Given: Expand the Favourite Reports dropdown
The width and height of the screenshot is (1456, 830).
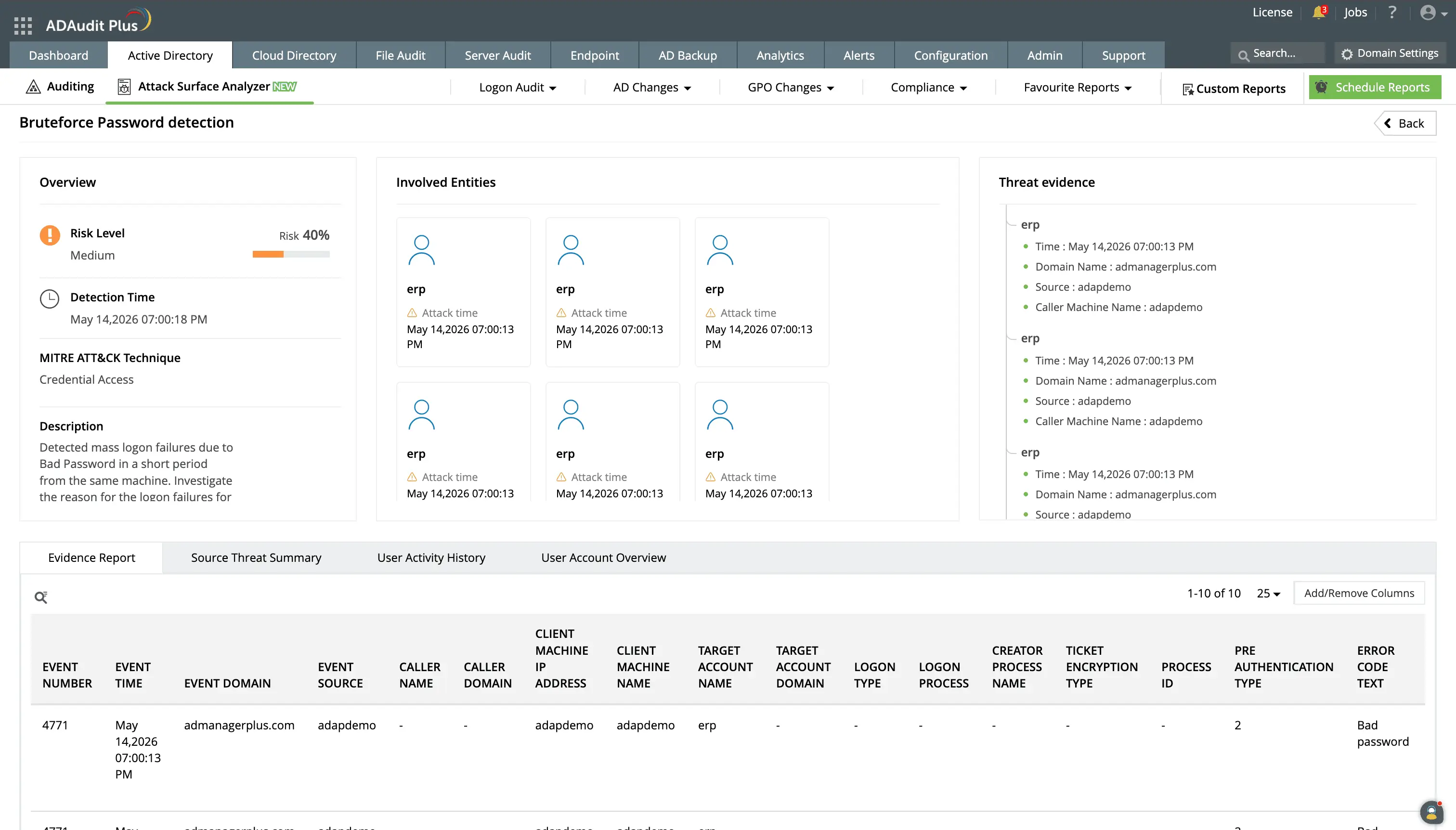Looking at the screenshot, I should pos(1078,87).
